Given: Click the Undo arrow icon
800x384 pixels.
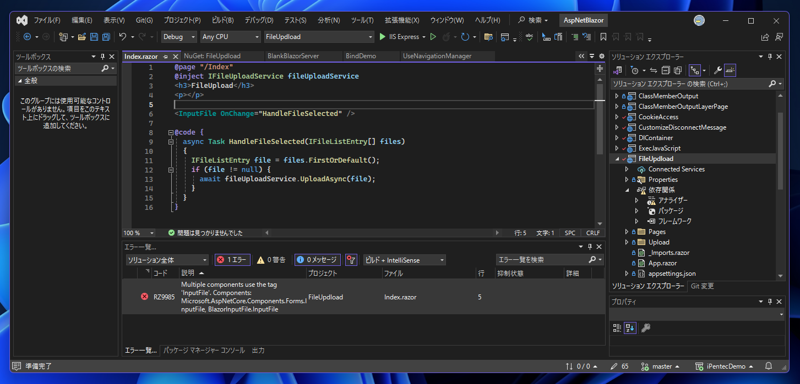Looking at the screenshot, I should pos(122,37).
